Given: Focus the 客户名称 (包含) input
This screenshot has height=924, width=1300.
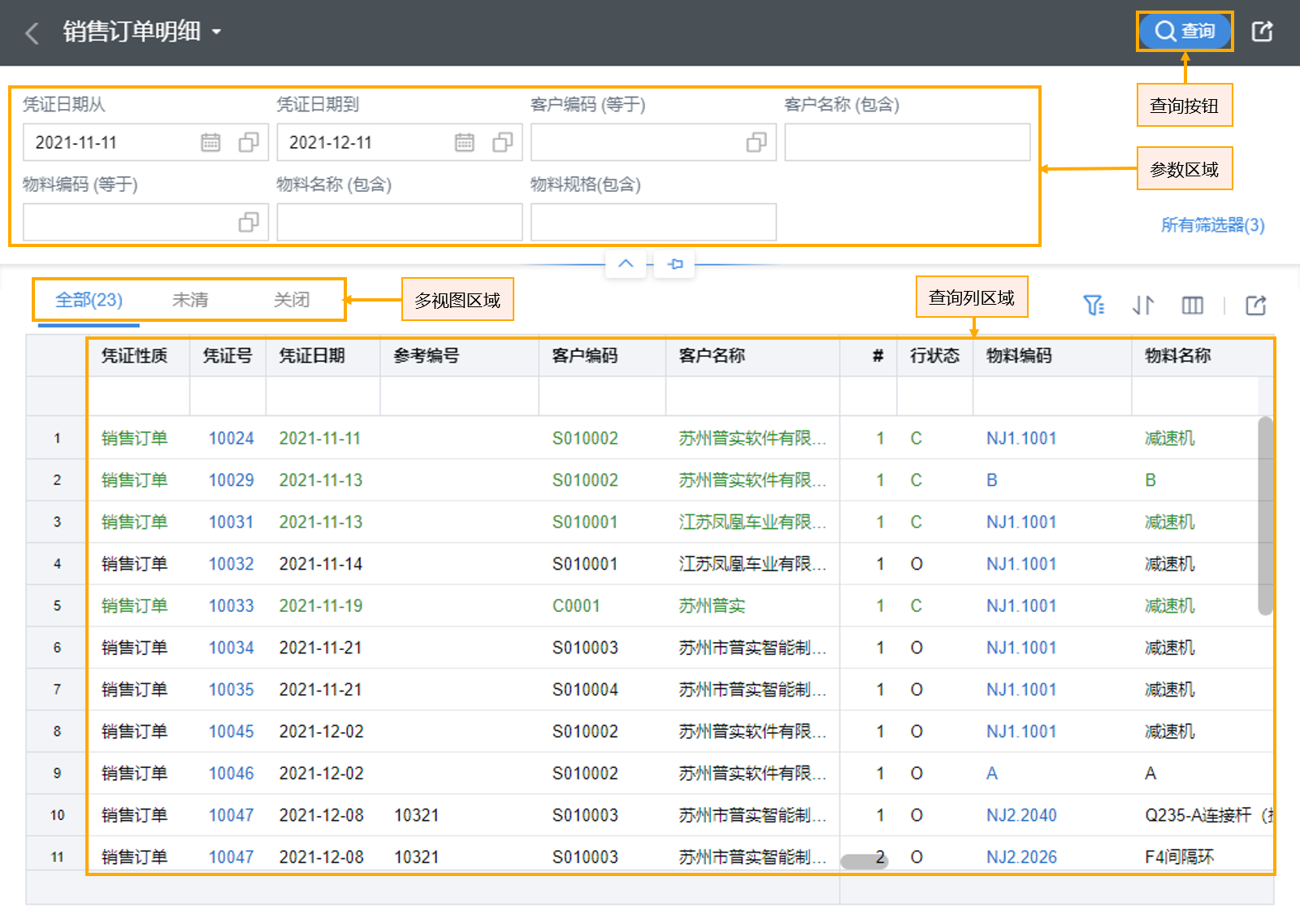Looking at the screenshot, I should click(908, 142).
